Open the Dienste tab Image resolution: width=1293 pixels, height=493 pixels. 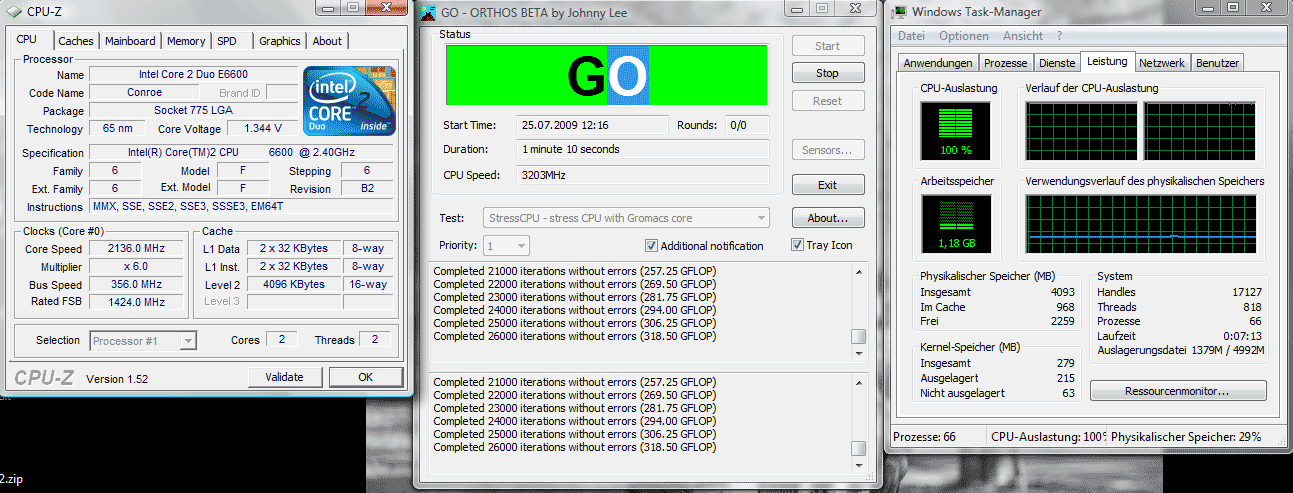point(1057,63)
